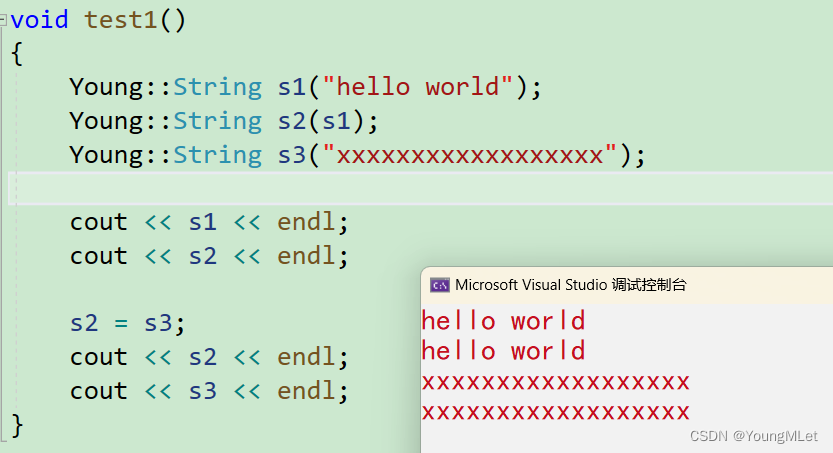The image size is (833, 453).
Task: Click the 's2 = s3;' assignment line
Action: click(x=128, y=323)
